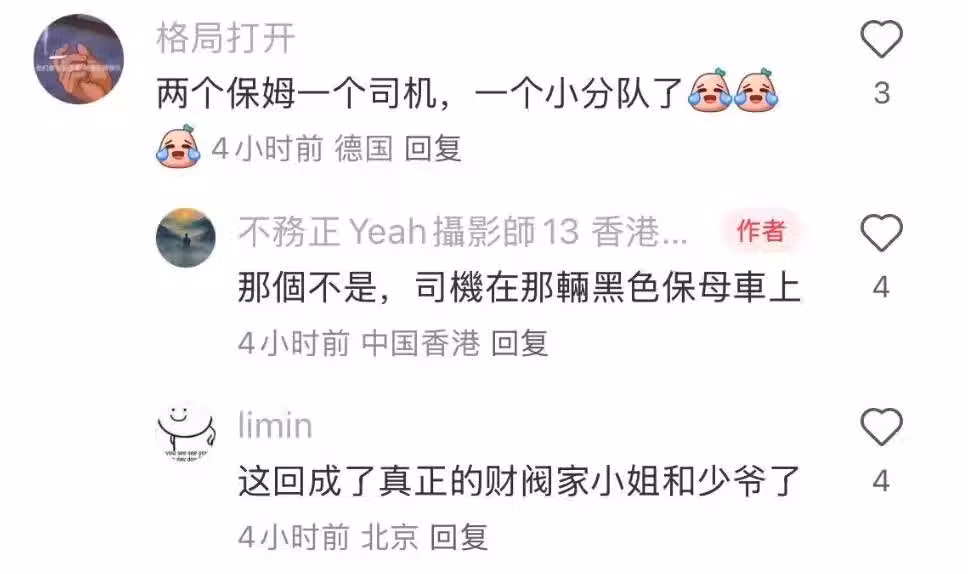Like the comment by 格局打开
The height and width of the screenshot is (574, 968).
tap(882, 39)
